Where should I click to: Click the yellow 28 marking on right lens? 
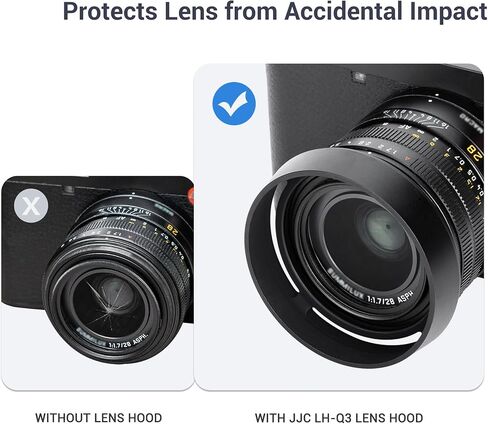474,152
